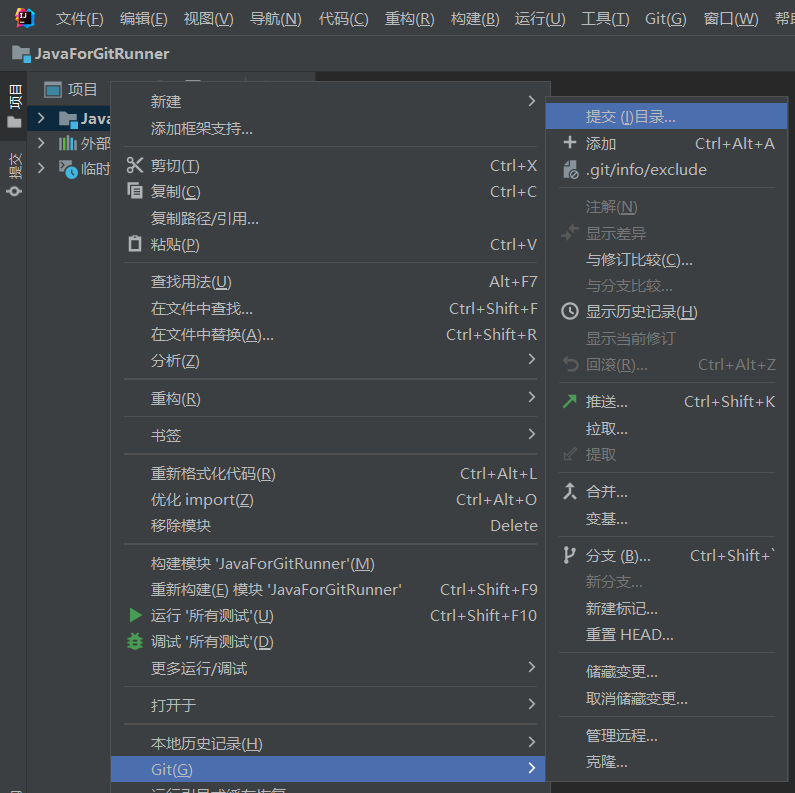Select 在文件中替换(A)... entry
Viewport: 795px width, 793px height.
pos(330,335)
